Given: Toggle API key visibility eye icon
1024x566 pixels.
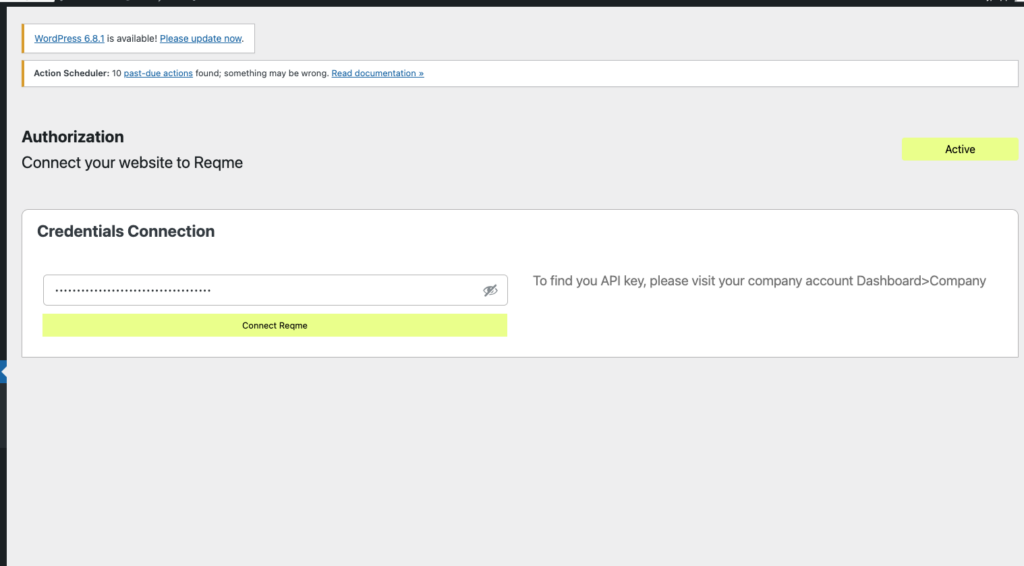Looking at the screenshot, I should click(490, 291).
